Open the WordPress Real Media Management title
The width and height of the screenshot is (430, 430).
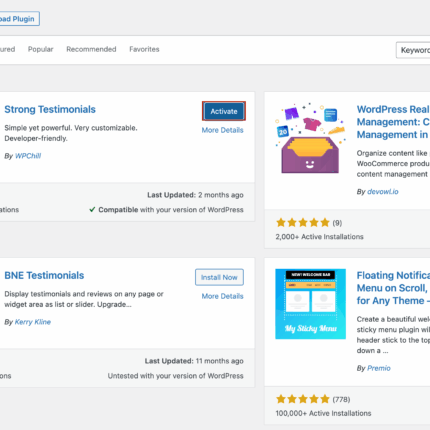click(393, 122)
